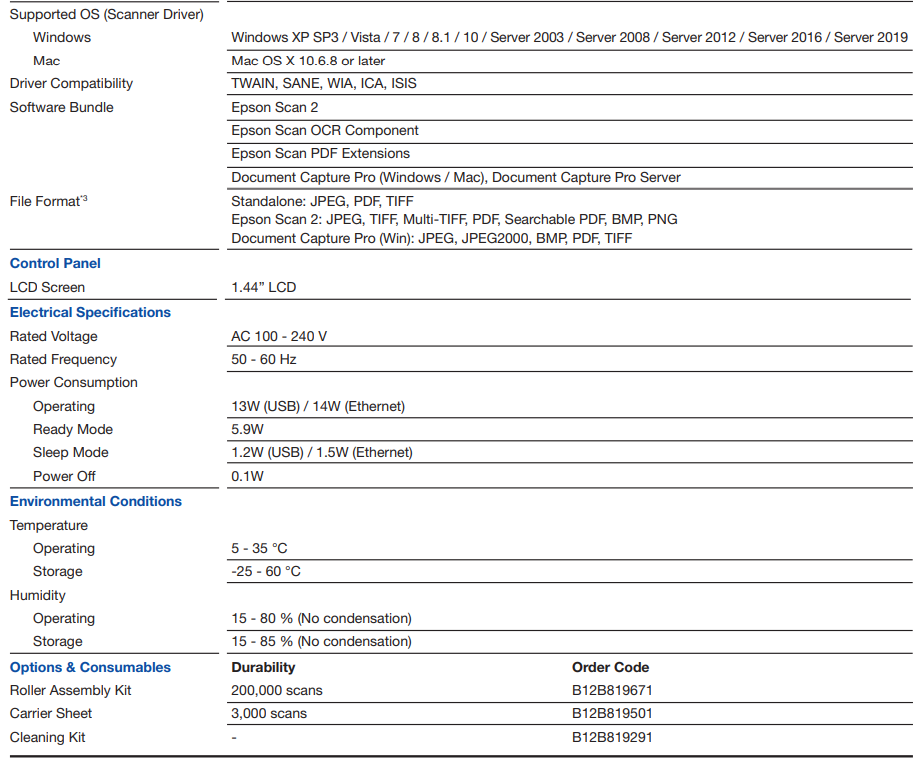923x770 pixels.
Task: Click the 1.44" LCD screen value
Action: [x=263, y=288]
